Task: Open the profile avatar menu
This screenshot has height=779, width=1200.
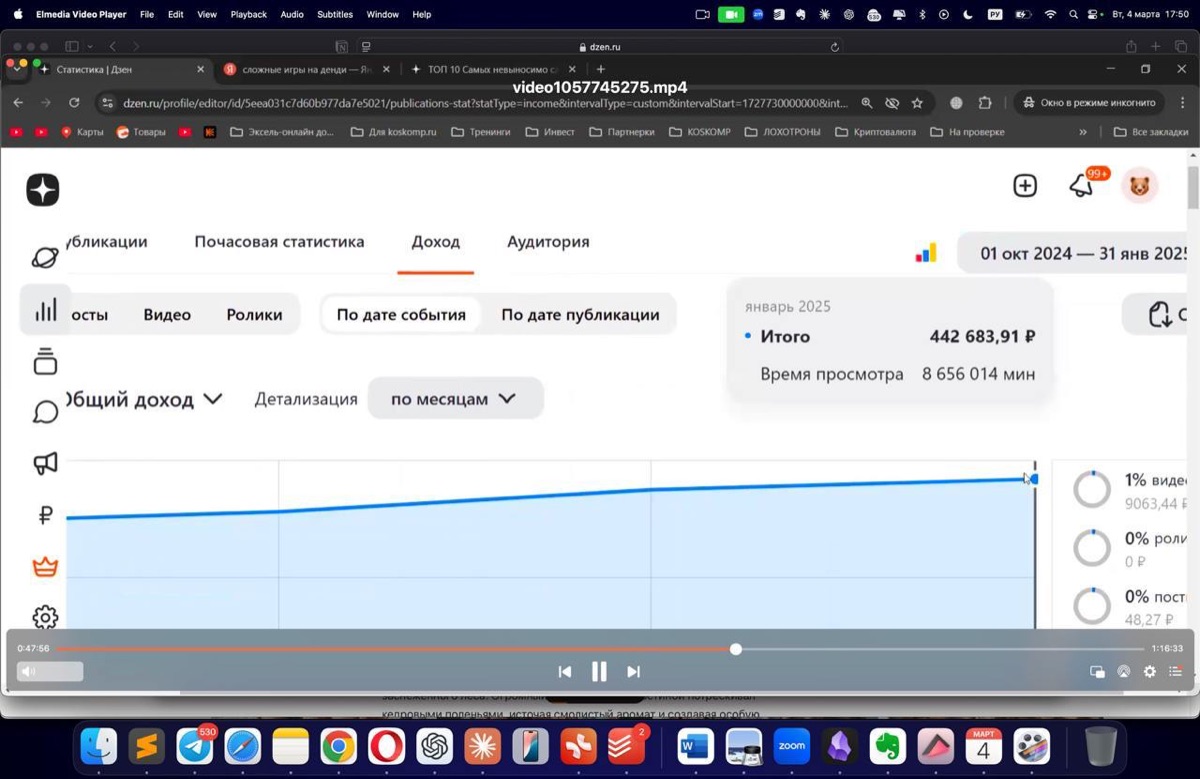Action: (1139, 185)
